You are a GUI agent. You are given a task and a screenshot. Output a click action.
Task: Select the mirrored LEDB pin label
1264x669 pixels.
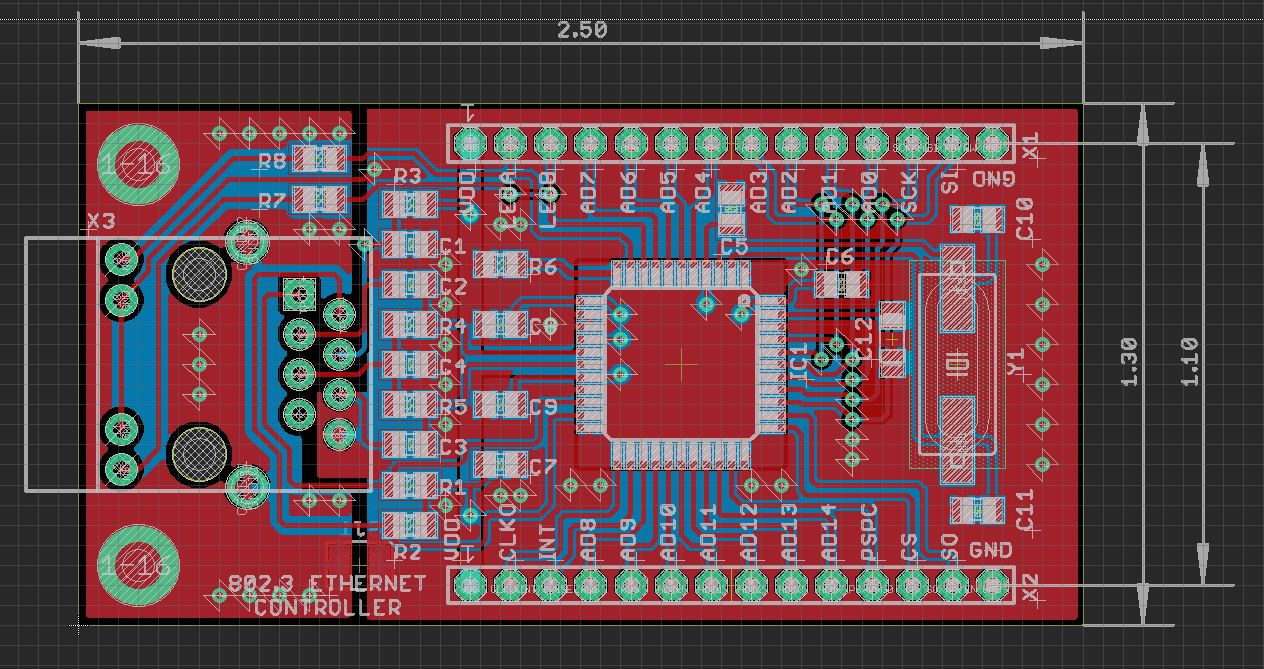pyautogui.click(x=548, y=198)
